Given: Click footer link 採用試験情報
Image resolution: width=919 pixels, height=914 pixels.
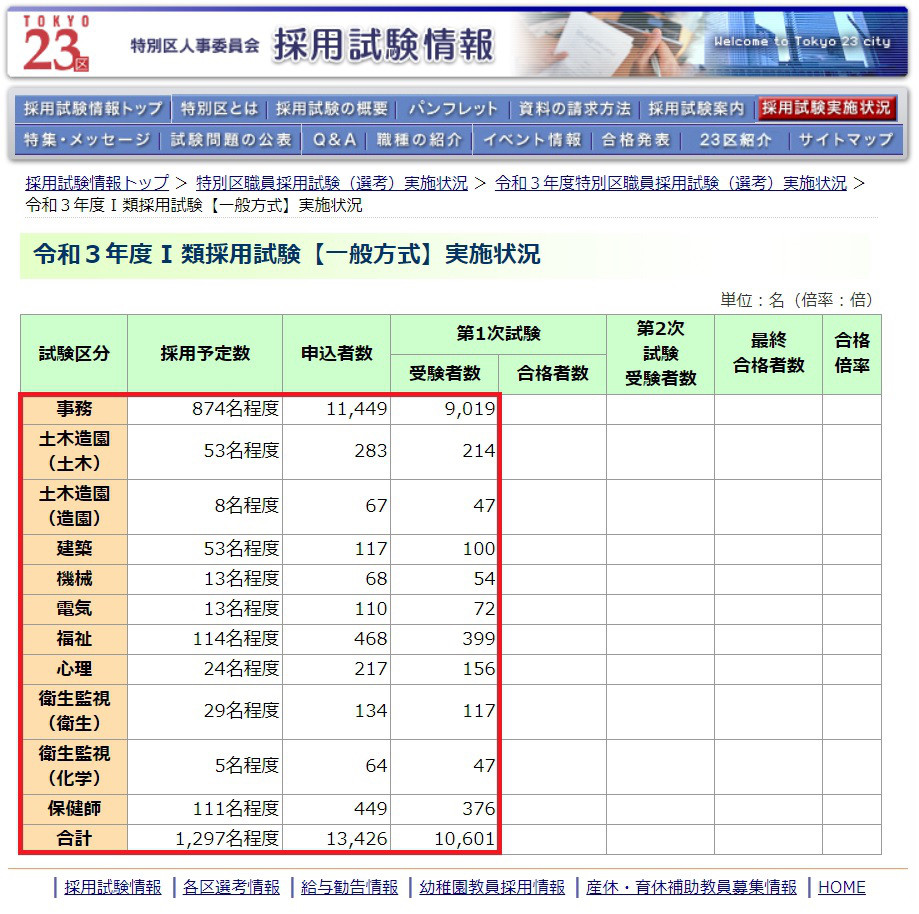Looking at the screenshot, I should point(113,887).
